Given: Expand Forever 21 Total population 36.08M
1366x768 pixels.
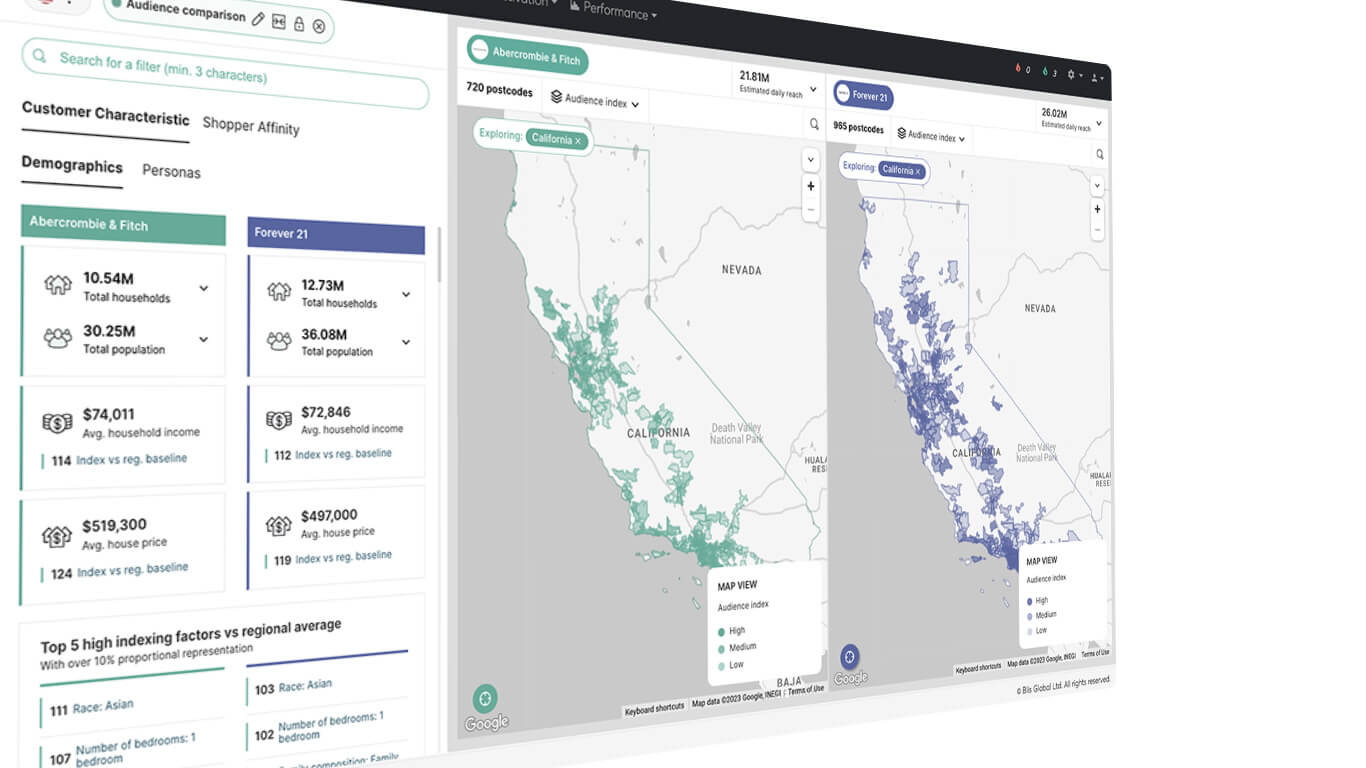Looking at the screenshot, I should tap(406, 342).
